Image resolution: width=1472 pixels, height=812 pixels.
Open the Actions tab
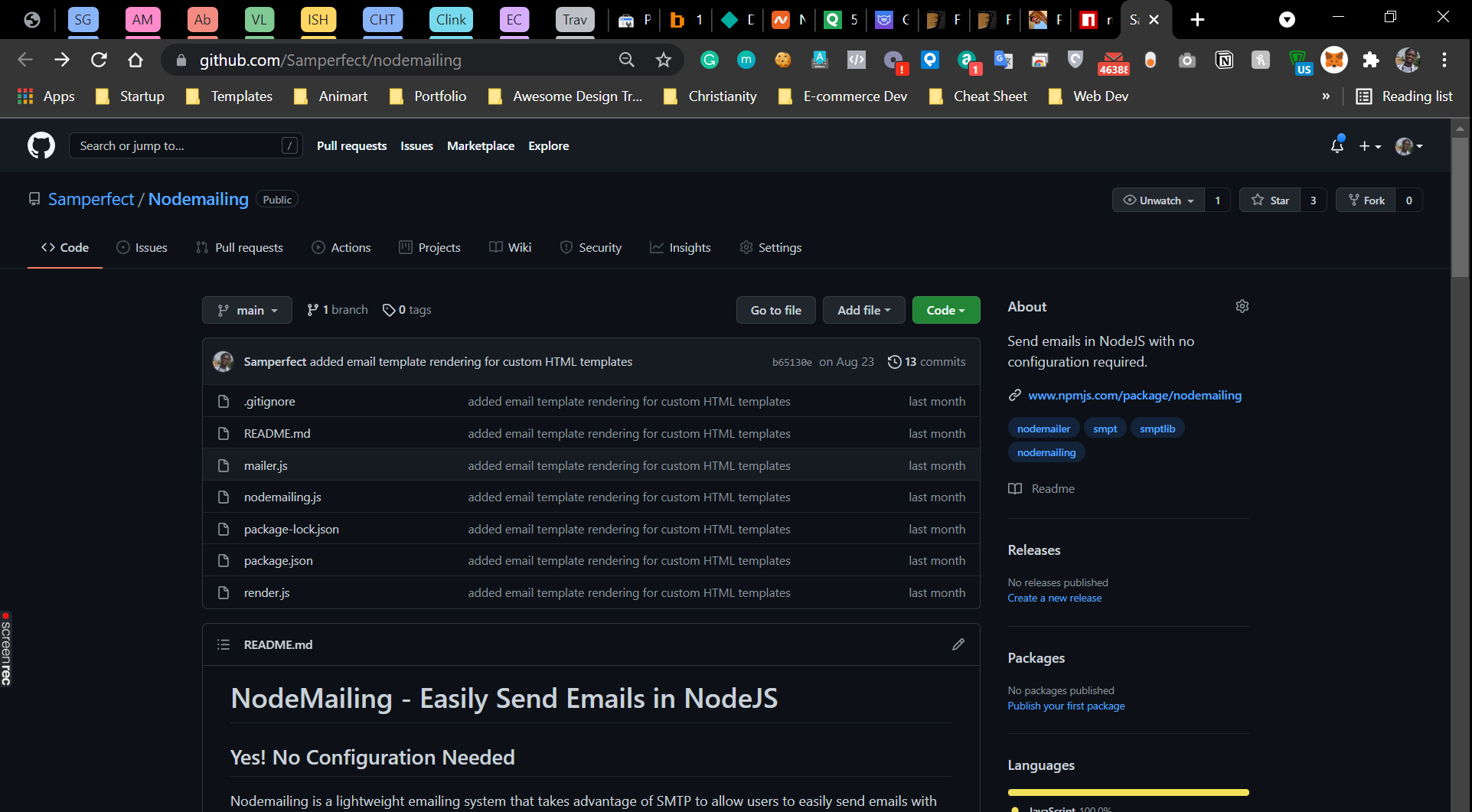[341, 247]
